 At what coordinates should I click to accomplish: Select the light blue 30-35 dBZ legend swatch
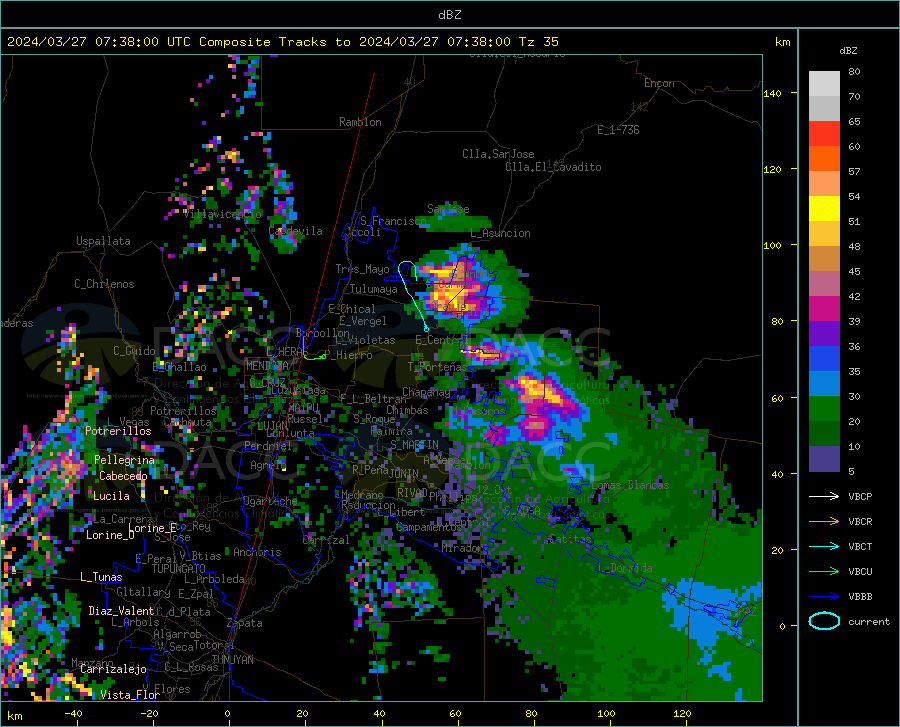[824, 384]
